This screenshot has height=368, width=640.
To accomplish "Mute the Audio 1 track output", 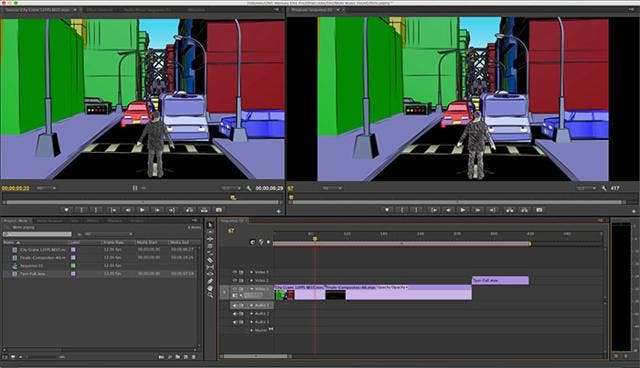I will point(235,305).
